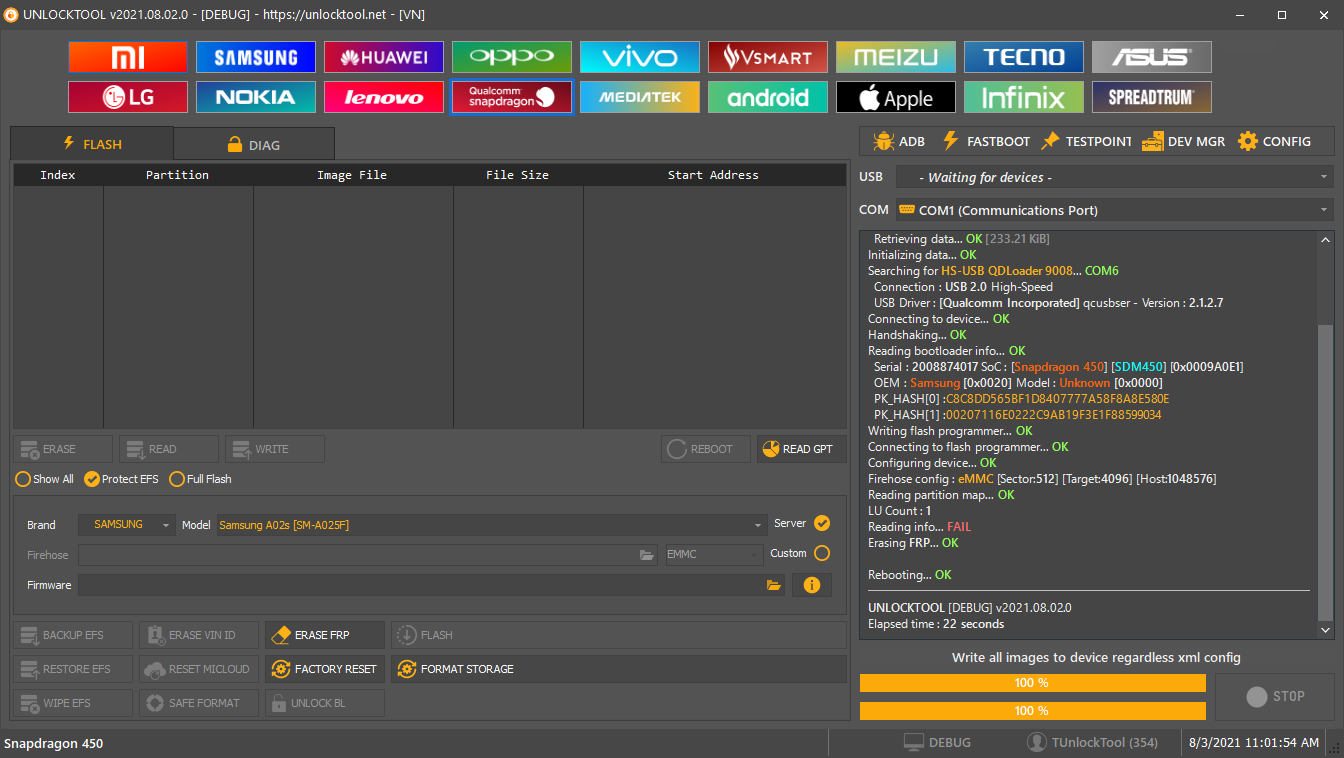Screen dimensions: 1344x758
Task: Open the Device Manager (DEV MGR)
Action: coord(1184,141)
